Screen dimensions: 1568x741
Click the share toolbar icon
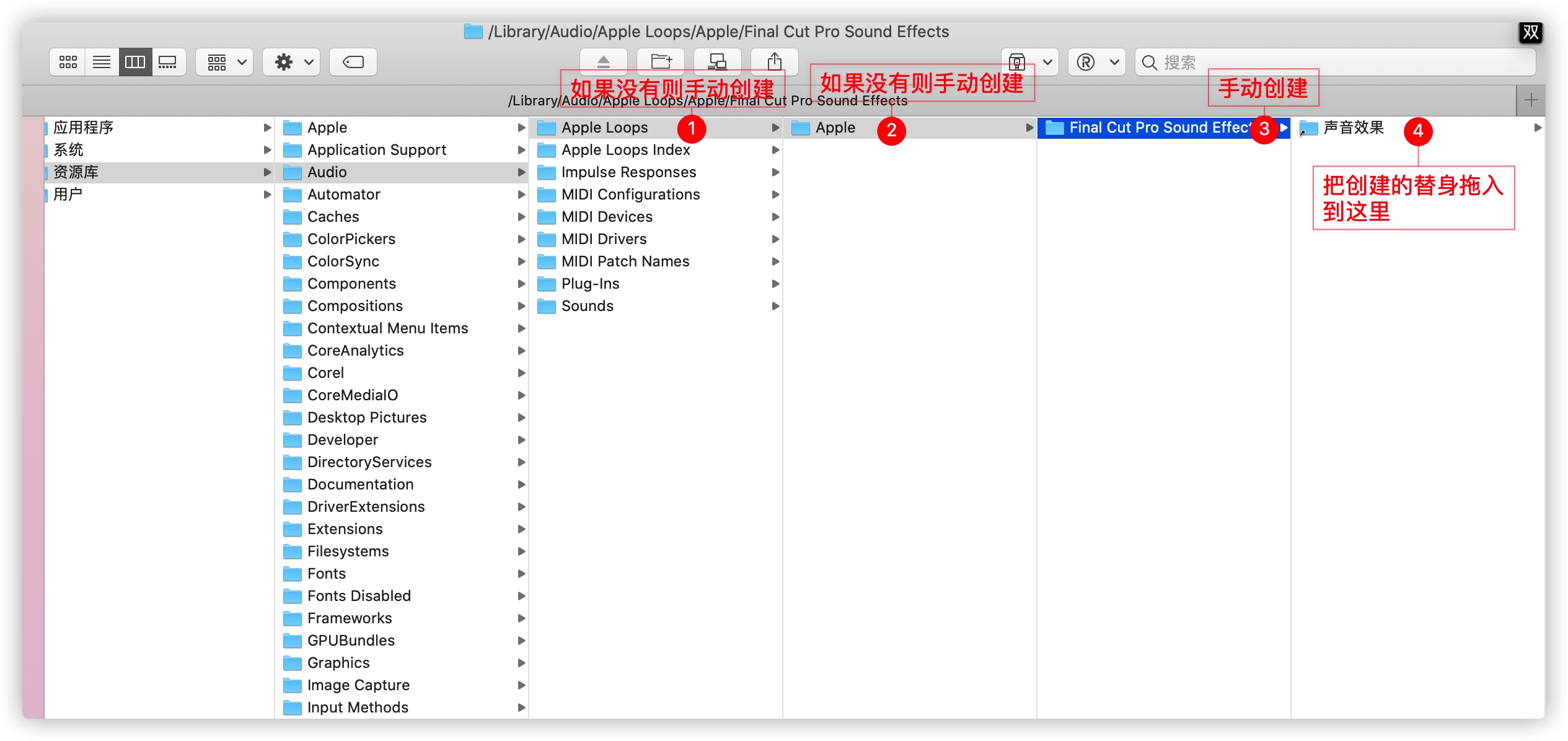[774, 62]
